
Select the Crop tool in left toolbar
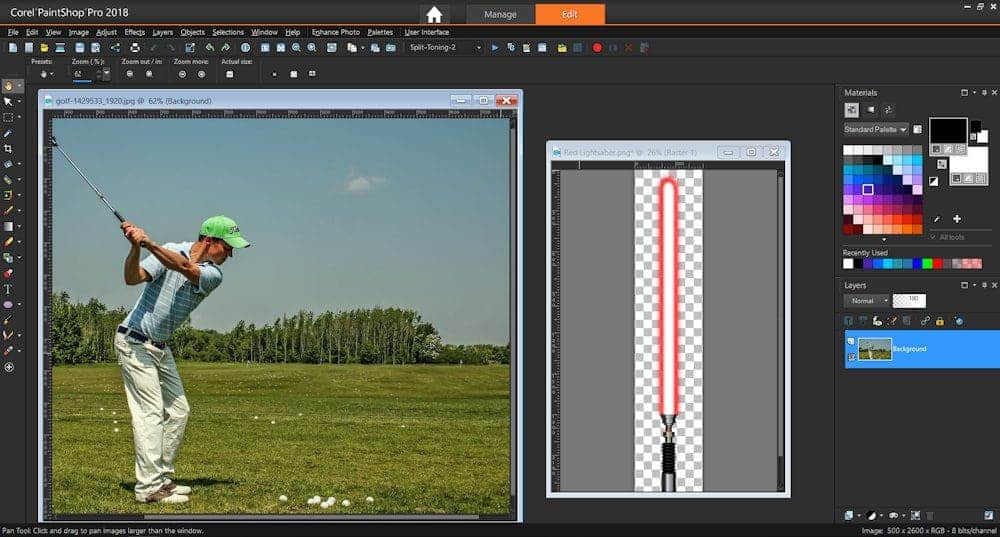pos(8,148)
